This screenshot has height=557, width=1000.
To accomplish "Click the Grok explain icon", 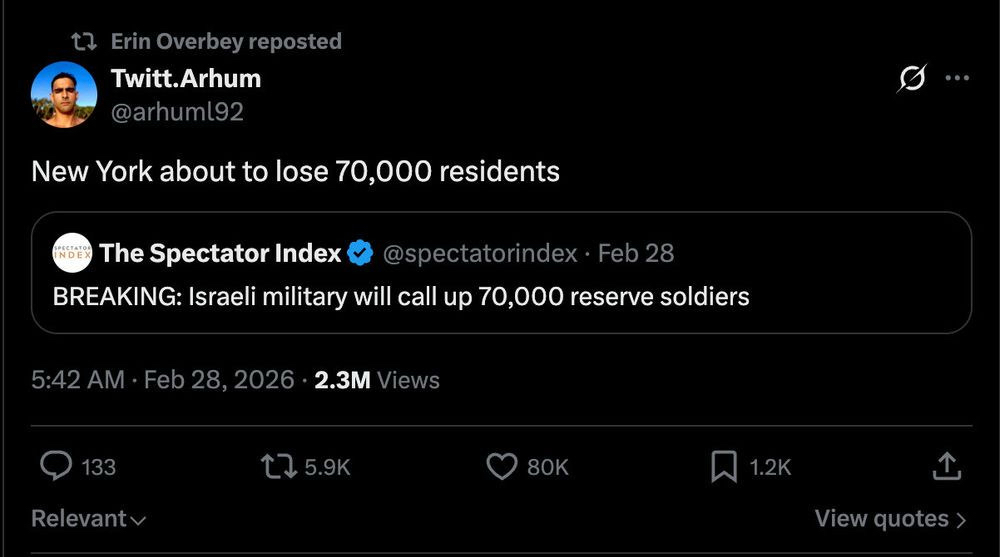I will click(x=912, y=78).
